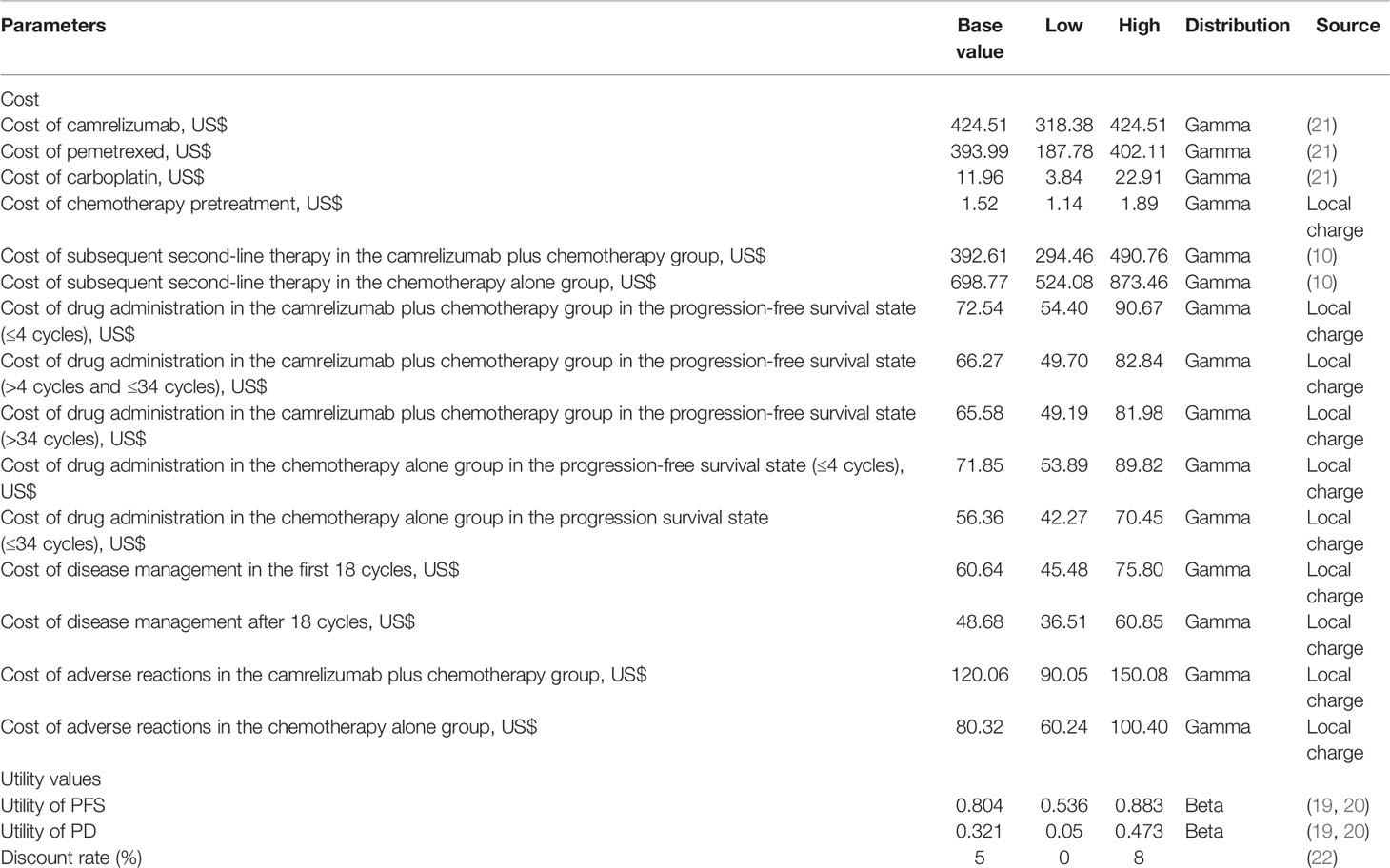The image size is (1390, 868).
Task: Click the drug administration base value 66.27
Action: point(979,361)
